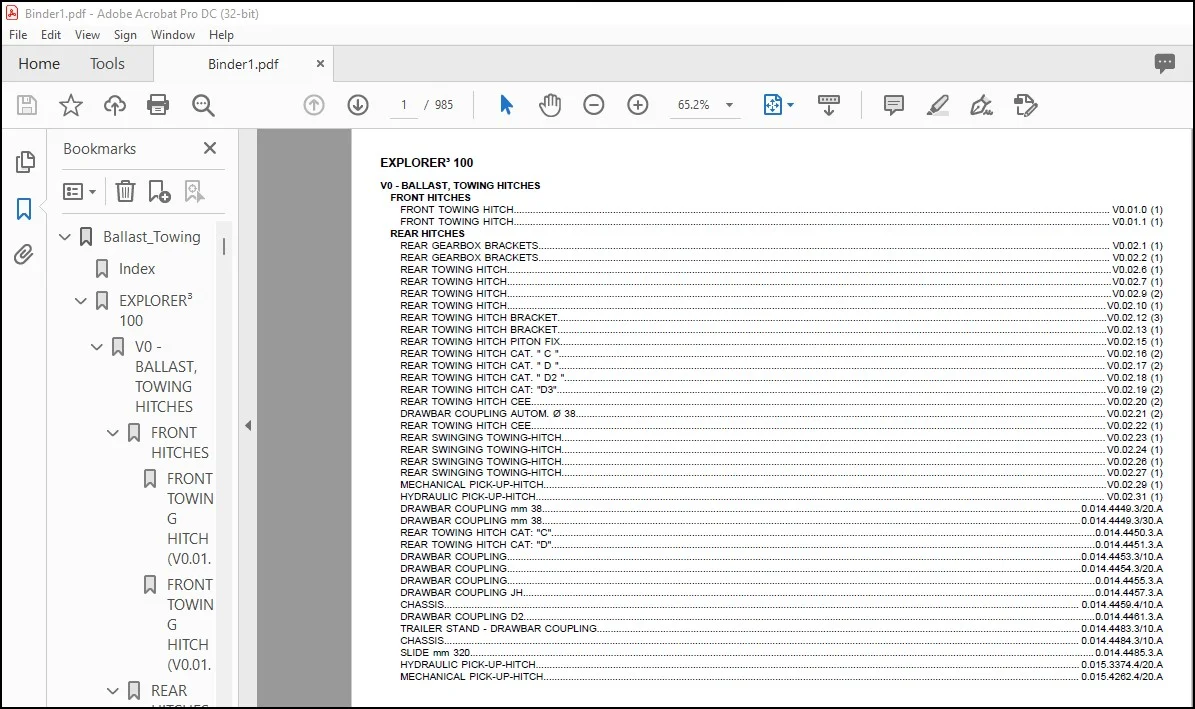
Task: Open REAR TOWING HITCH PITON FIX entry
Action: tap(781, 342)
